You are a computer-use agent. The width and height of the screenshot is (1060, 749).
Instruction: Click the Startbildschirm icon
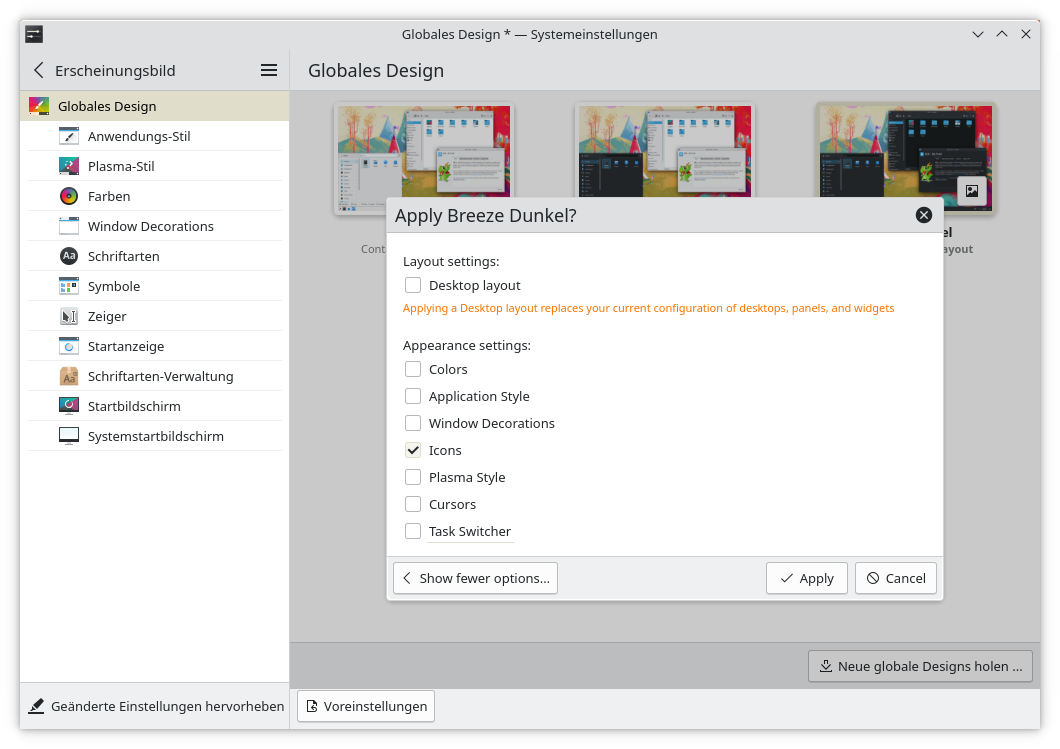tap(69, 406)
